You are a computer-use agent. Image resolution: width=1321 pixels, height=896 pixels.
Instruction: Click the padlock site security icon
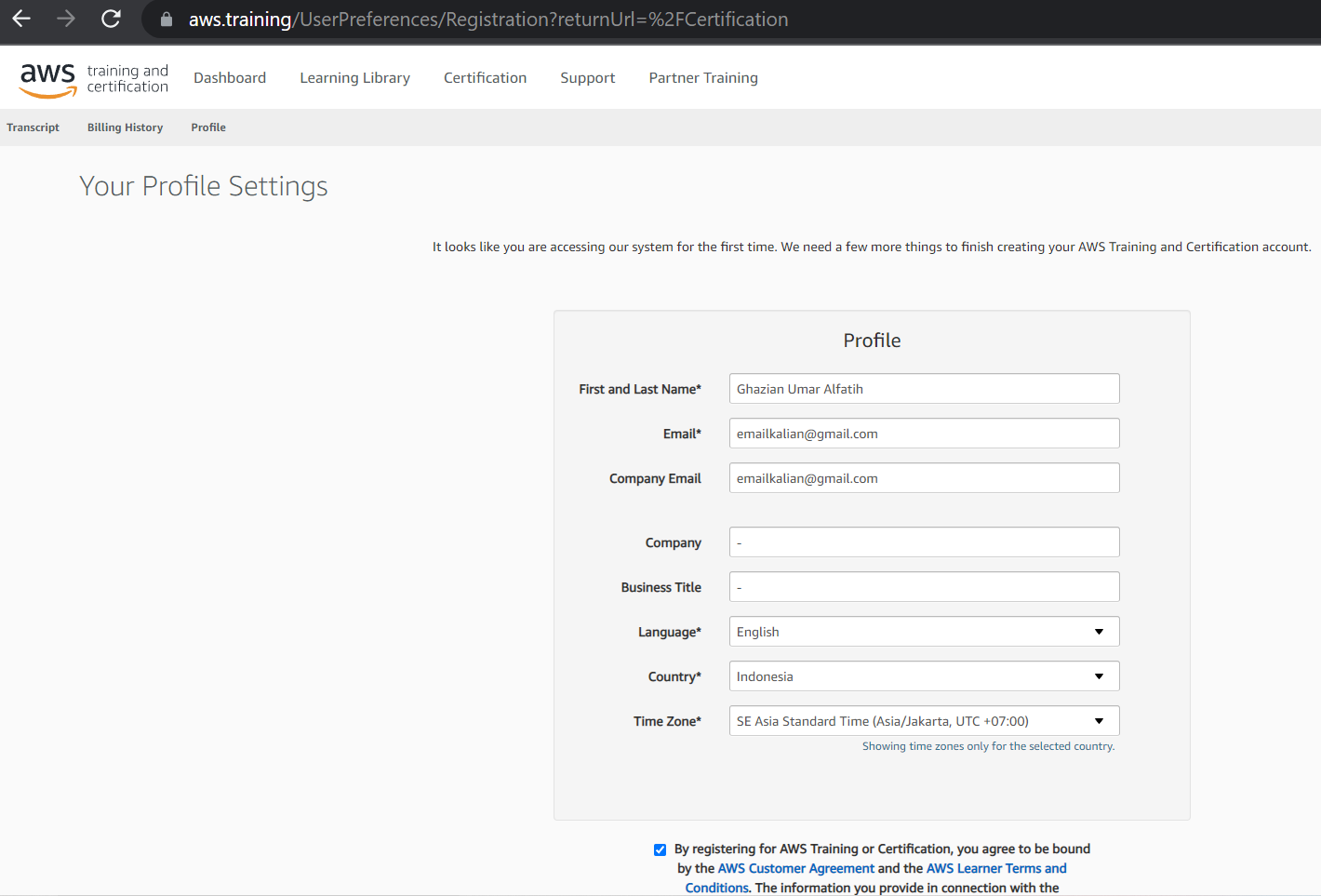167,19
